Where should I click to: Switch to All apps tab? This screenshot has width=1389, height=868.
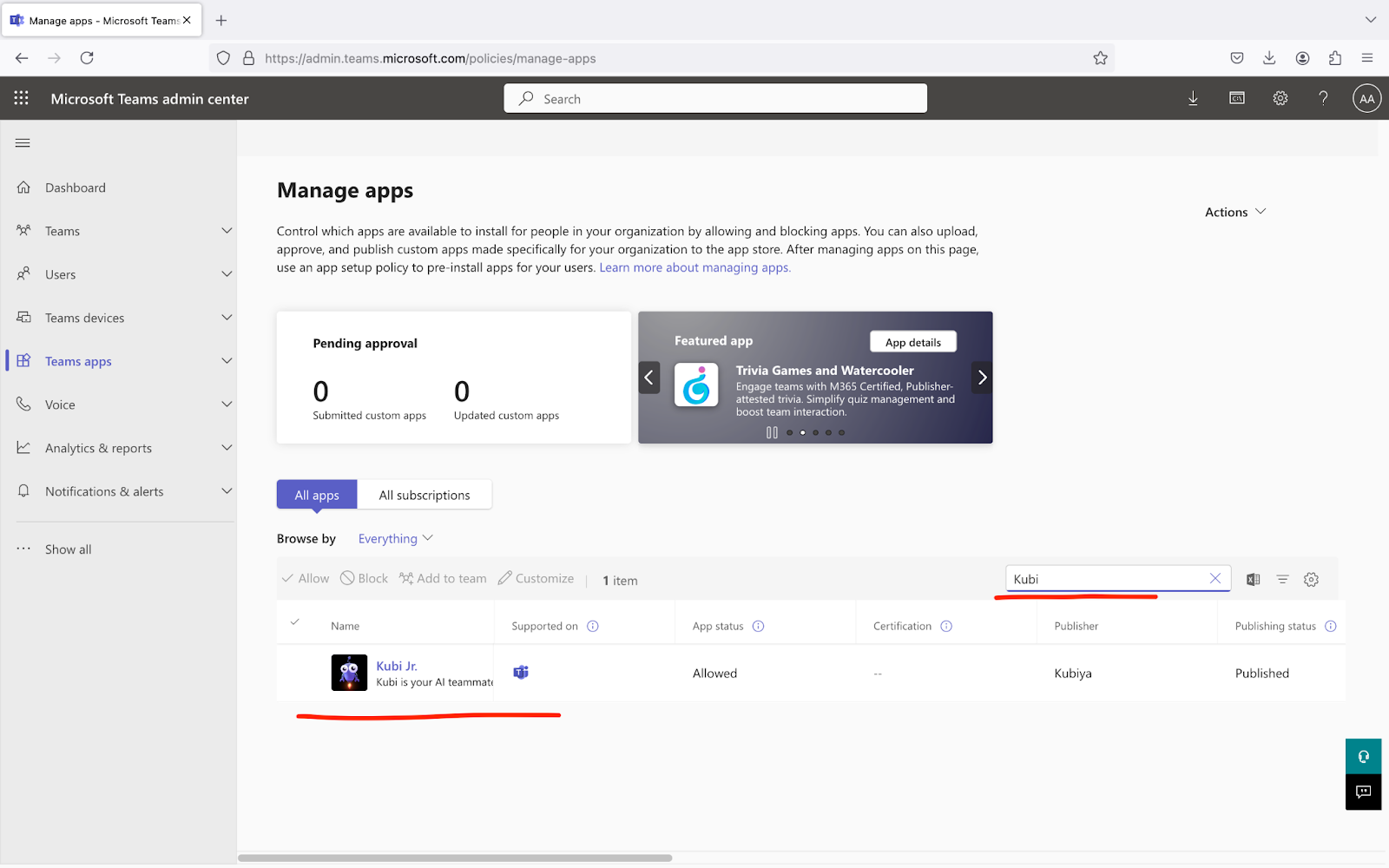click(317, 495)
